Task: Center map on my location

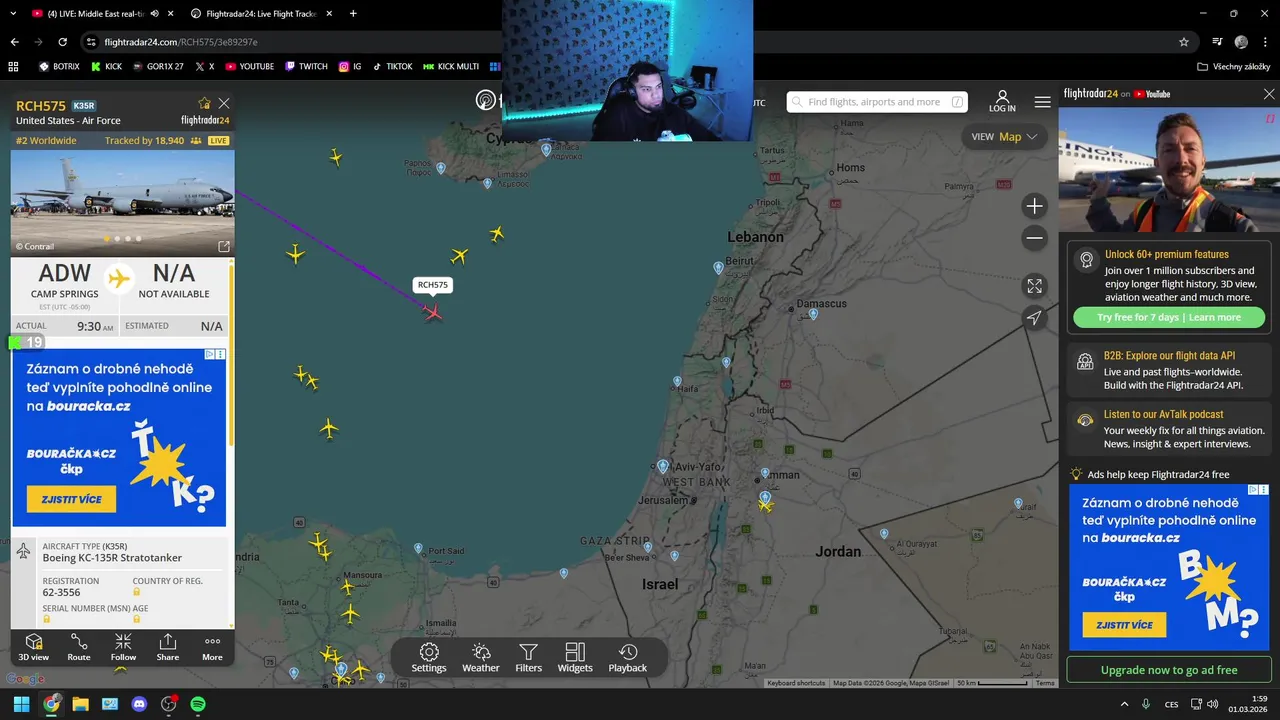Action: pyautogui.click(x=1035, y=318)
